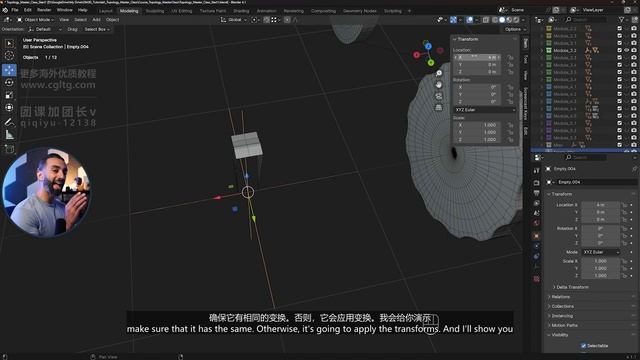
Task: Add a new workspace with plus button
Action: [x=409, y=11]
